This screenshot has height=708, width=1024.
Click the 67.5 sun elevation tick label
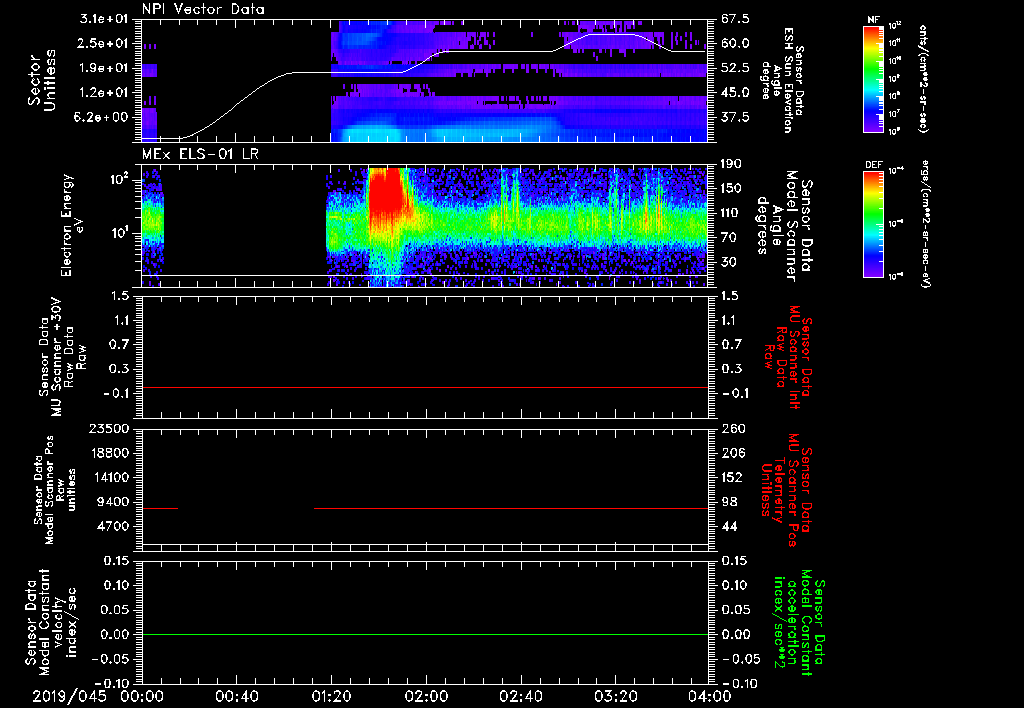[735, 19]
